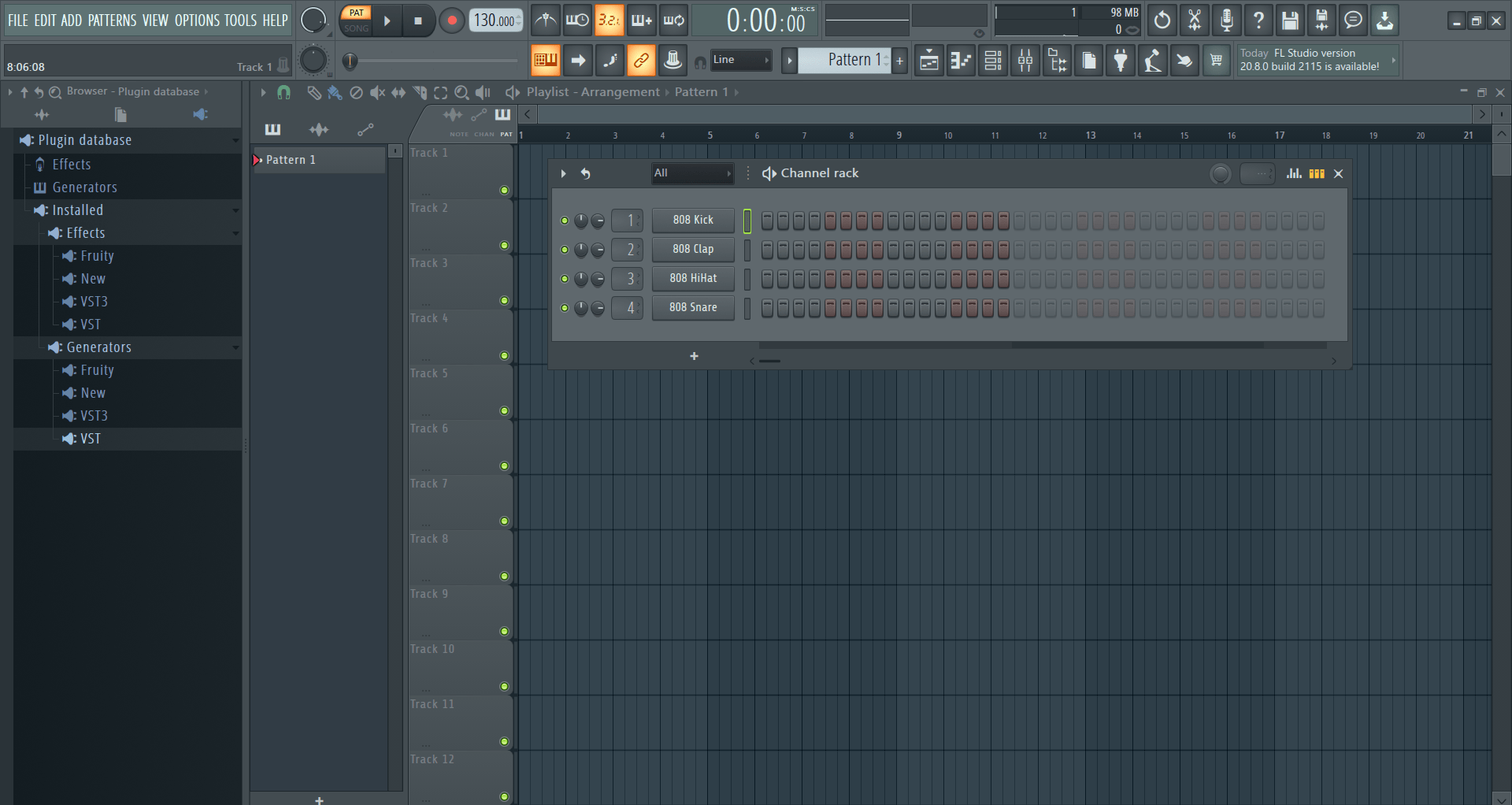
Task: Open the Piano roll view
Action: tap(961, 60)
